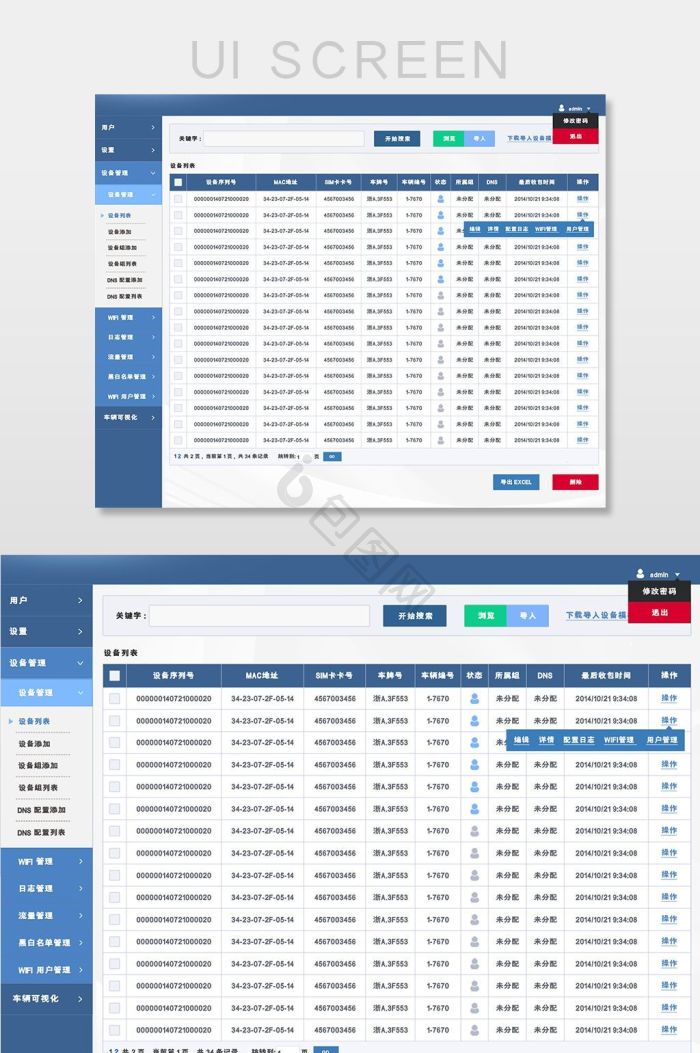Click the GO page-jump button in the small preview
The width and height of the screenshot is (700, 1053).
[332, 457]
